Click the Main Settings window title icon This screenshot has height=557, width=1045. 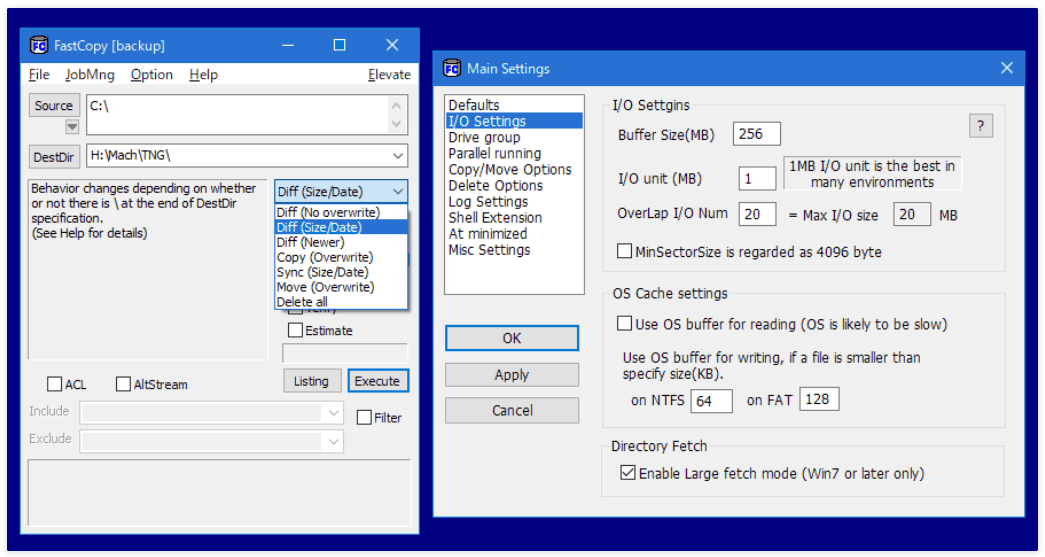coord(452,68)
